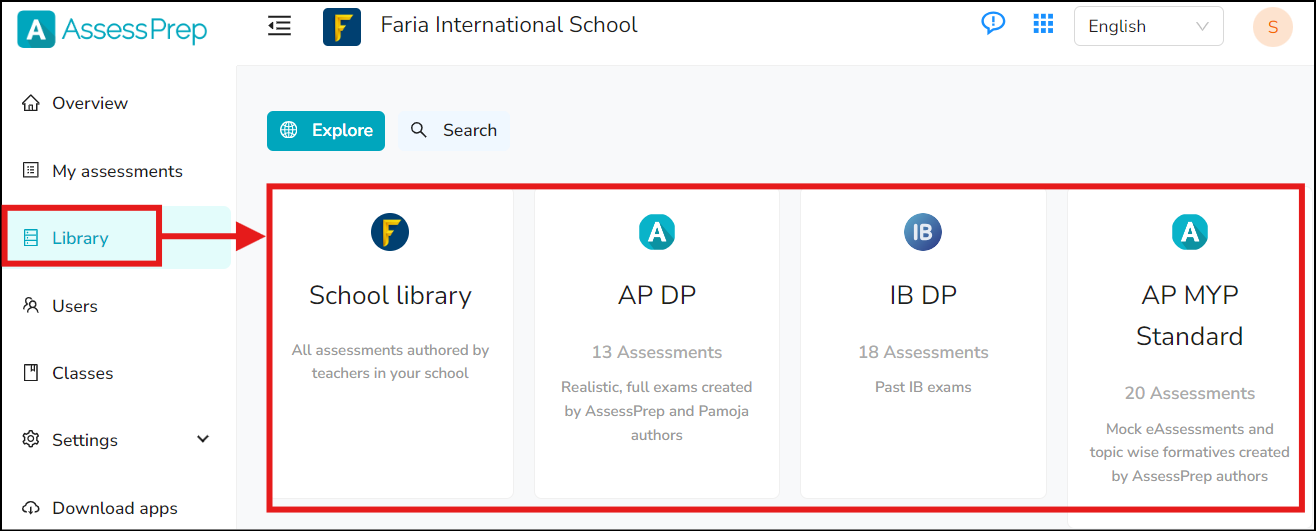Click the Classes notebook icon
The width and height of the screenshot is (1316, 531).
pos(31,373)
